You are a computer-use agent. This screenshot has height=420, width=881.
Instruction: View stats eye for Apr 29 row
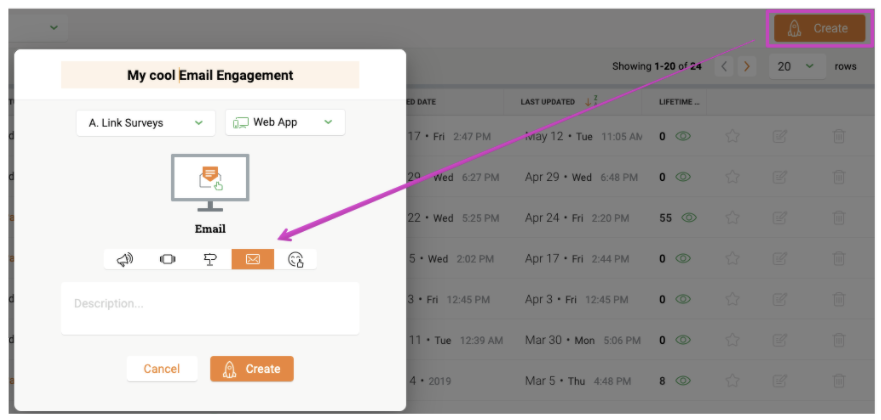point(683,177)
